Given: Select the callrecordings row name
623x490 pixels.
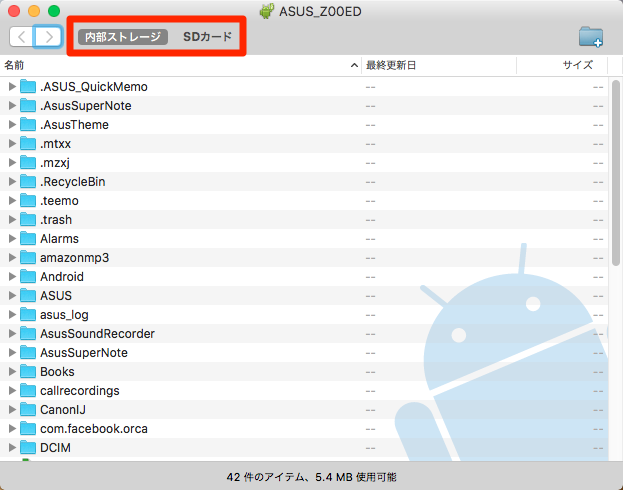Looking at the screenshot, I should click(x=79, y=391).
